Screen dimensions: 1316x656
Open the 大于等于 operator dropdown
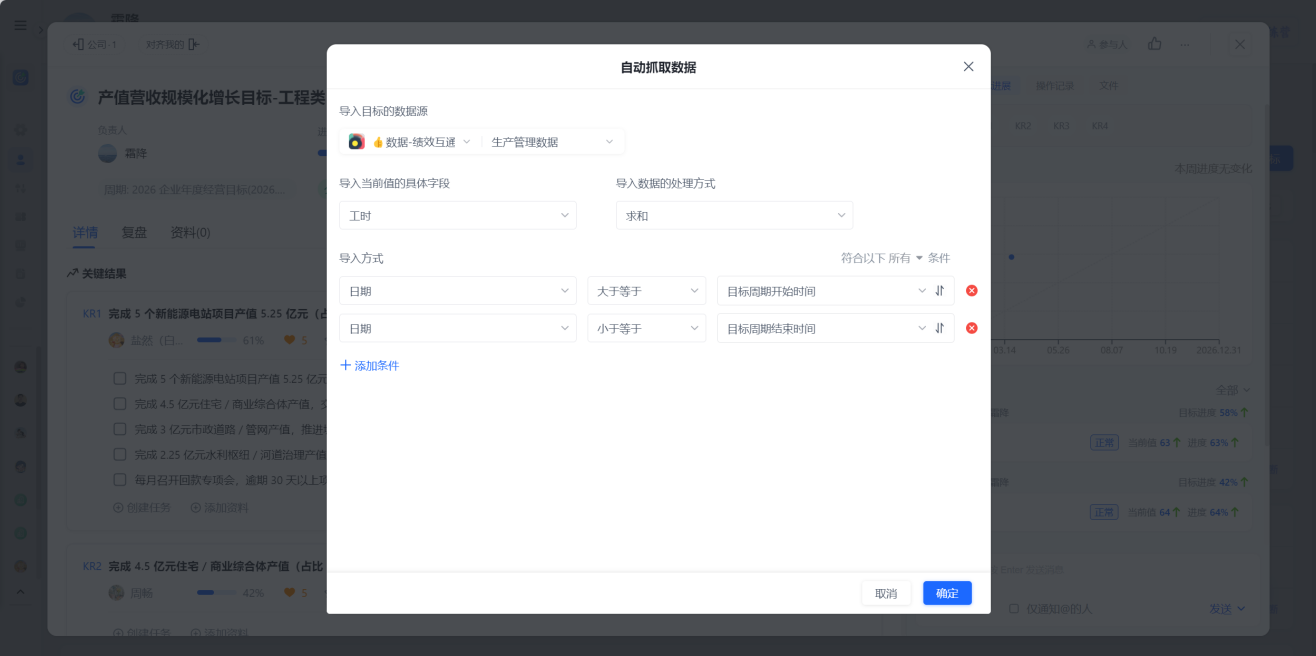click(x=647, y=291)
